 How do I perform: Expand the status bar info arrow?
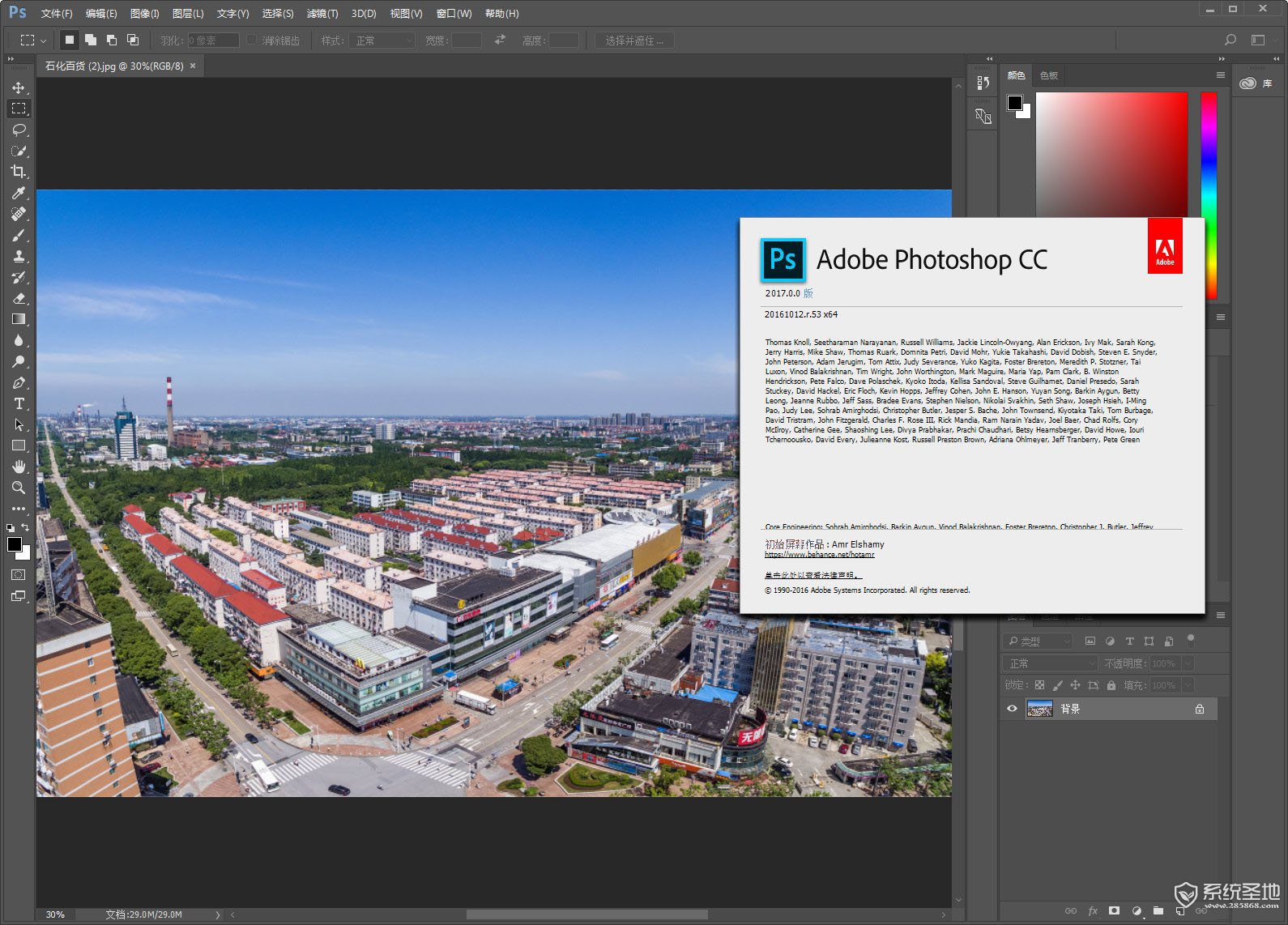point(218,914)
